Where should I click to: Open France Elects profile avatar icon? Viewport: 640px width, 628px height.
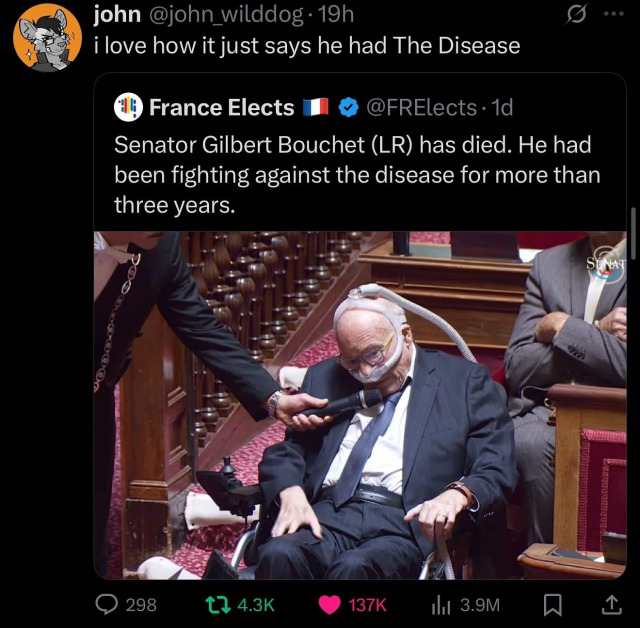click(128, 106)
